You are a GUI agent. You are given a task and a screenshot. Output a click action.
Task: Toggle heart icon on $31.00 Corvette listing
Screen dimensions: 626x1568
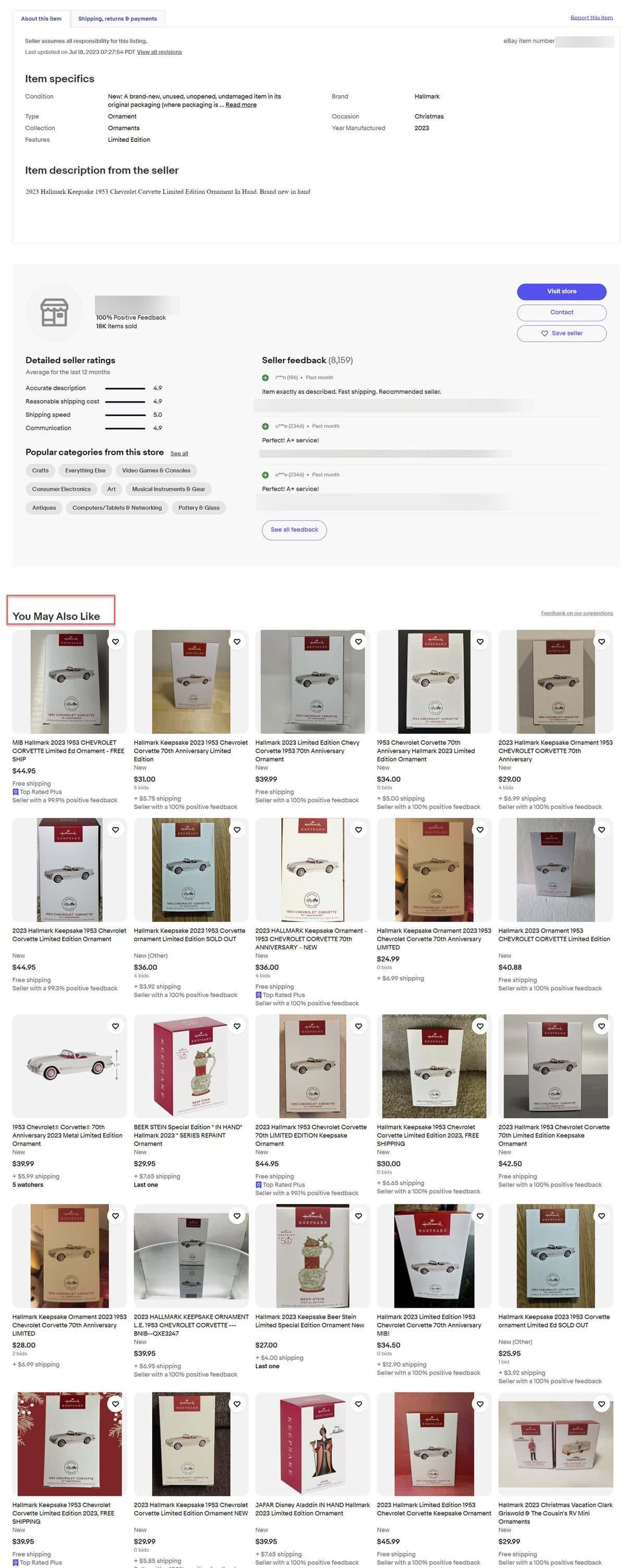pos(237,642)
